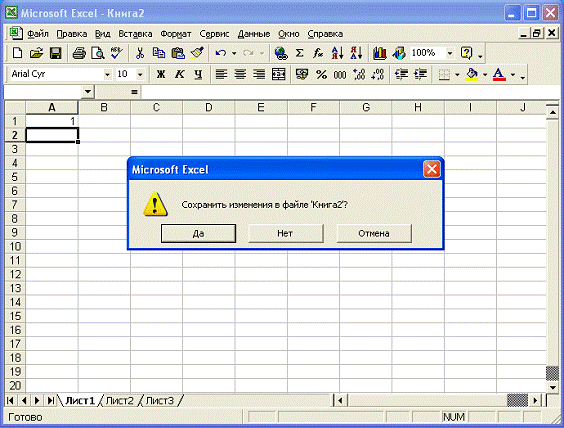Toggle align right
Image resolution: width=564 pixels, height=428 pixels.
point(259,74)
